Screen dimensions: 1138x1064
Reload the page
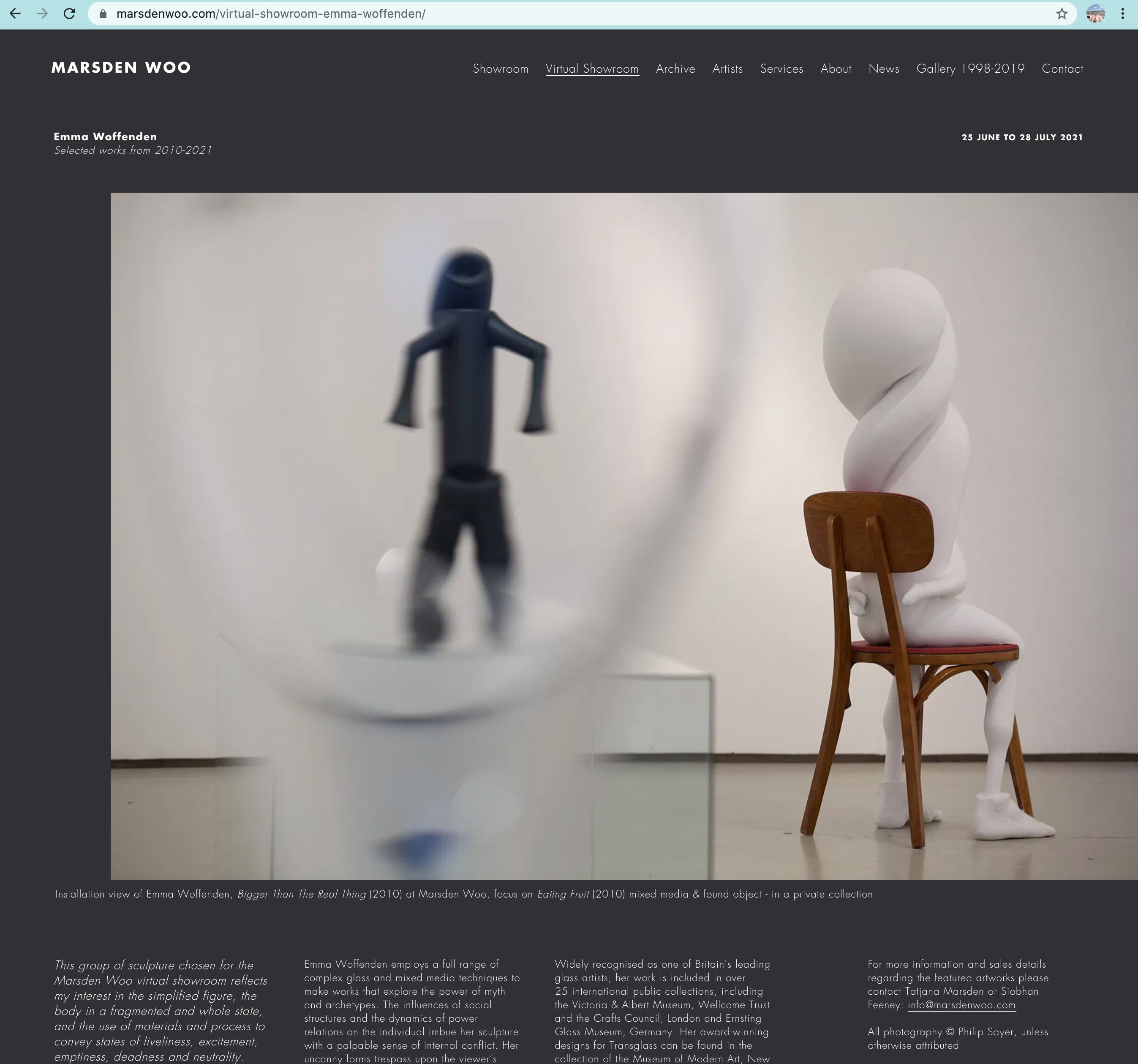69,14
